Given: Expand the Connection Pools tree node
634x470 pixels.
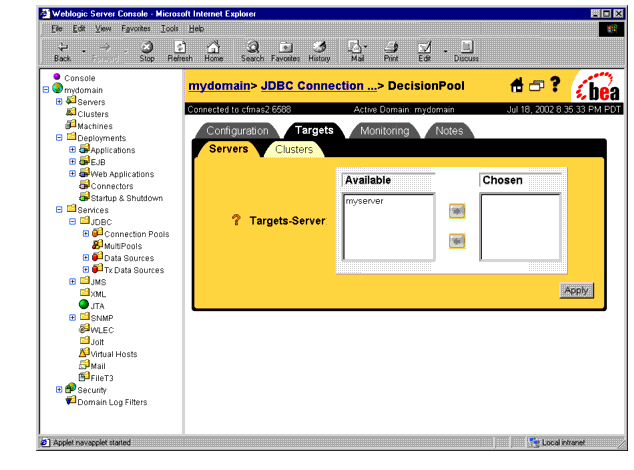Looking at the screenshot, I should tap(86, 233).
